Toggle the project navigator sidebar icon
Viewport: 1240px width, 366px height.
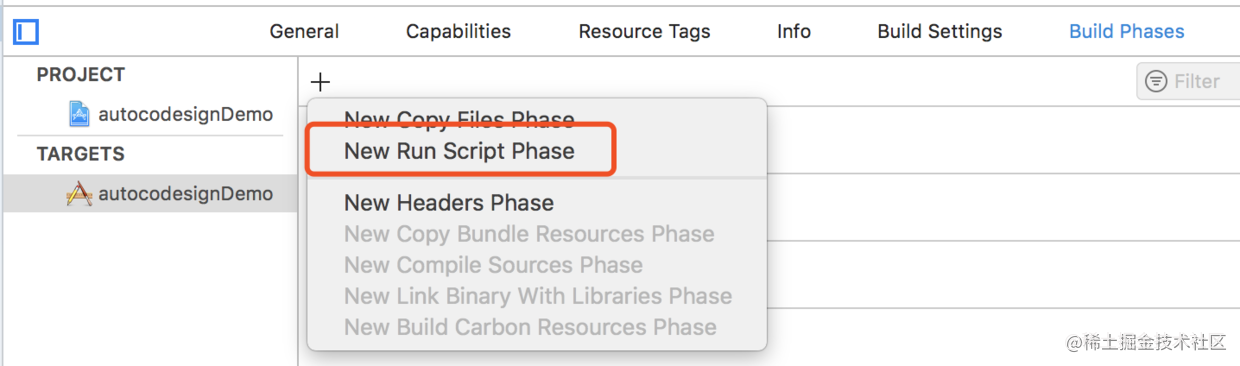(x=26, y=32)
